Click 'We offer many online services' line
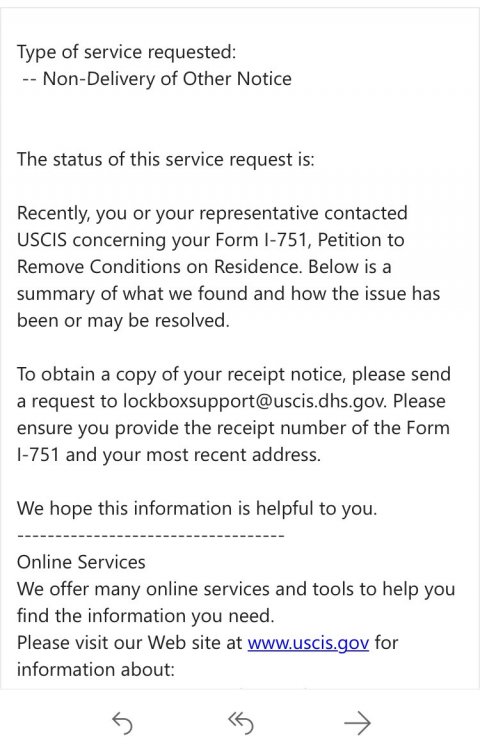The width and height of the screenshot is (480, 750). pos(236,589)
